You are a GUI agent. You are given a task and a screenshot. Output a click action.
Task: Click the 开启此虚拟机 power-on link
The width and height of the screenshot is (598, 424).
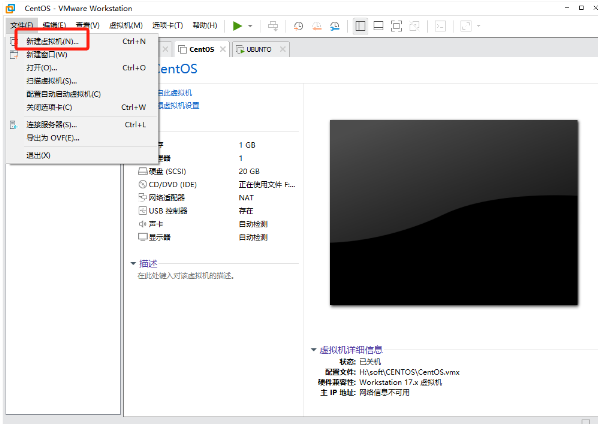tap(175, 93)
